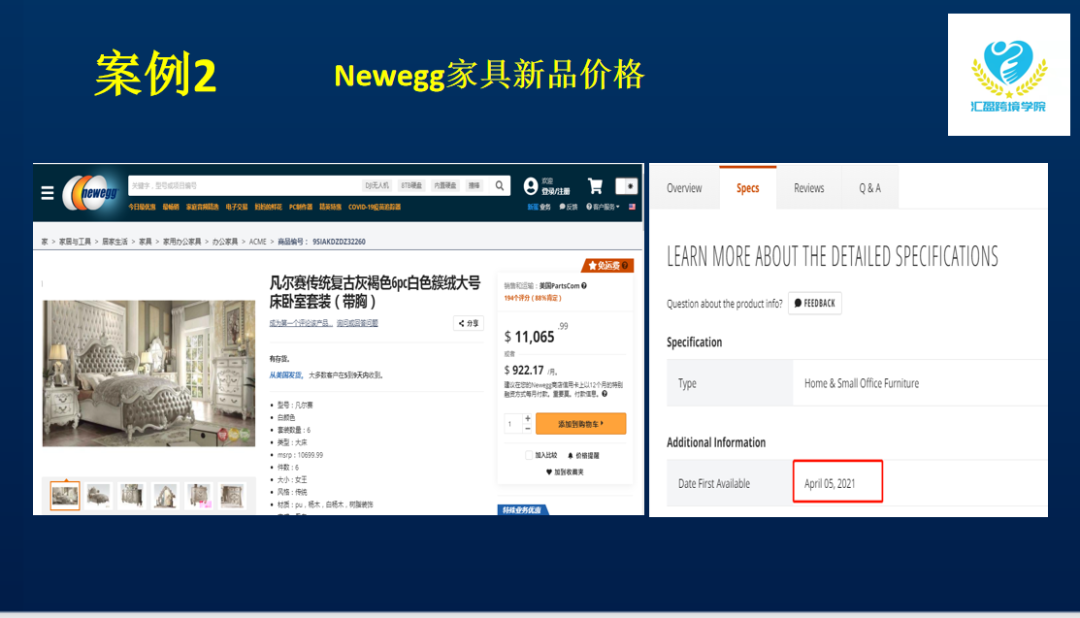Viewport: 1080px width, 618px height.
Task: Increase quantity with the plus stepper
Action: point(528,418)
